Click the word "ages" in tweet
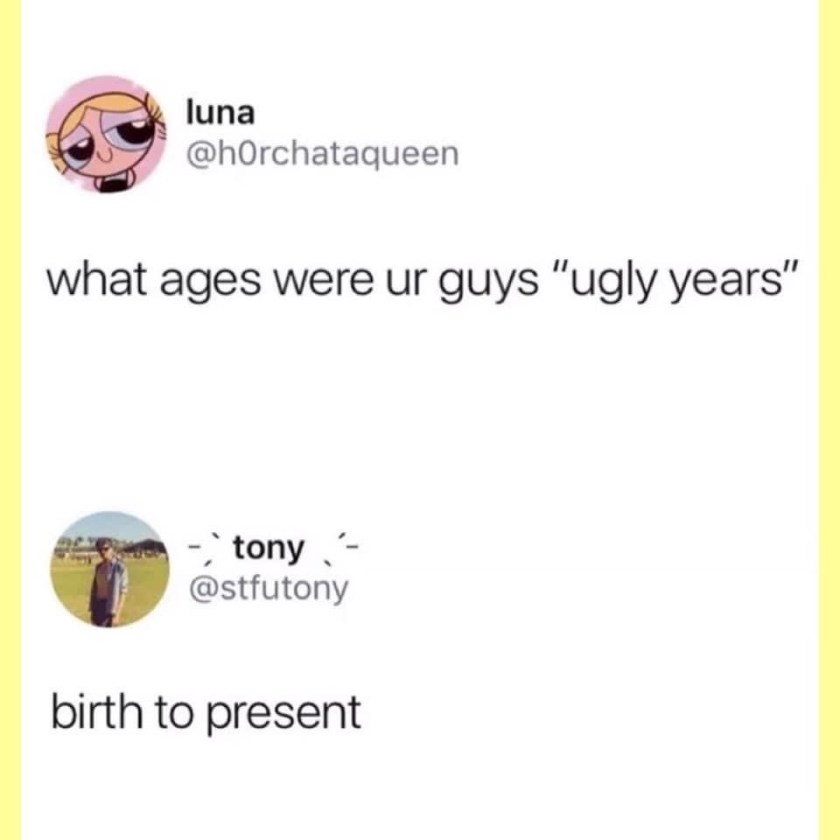Viewport: 840px width, 840px height. pos(211,284)
